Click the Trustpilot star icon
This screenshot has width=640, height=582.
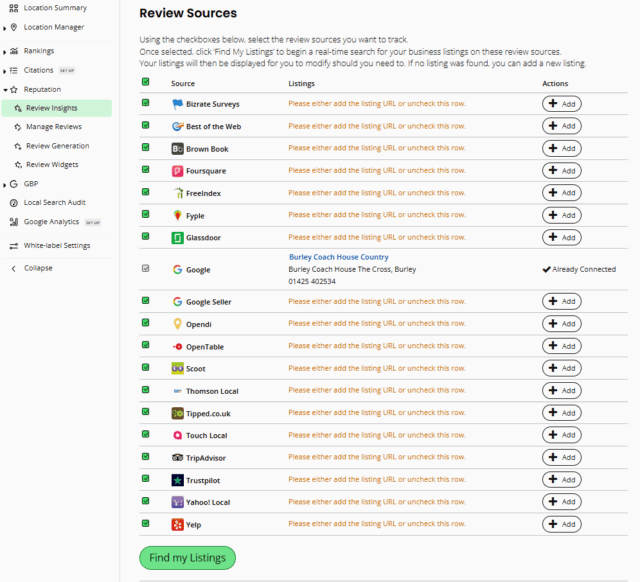click(x=177, y=479)
